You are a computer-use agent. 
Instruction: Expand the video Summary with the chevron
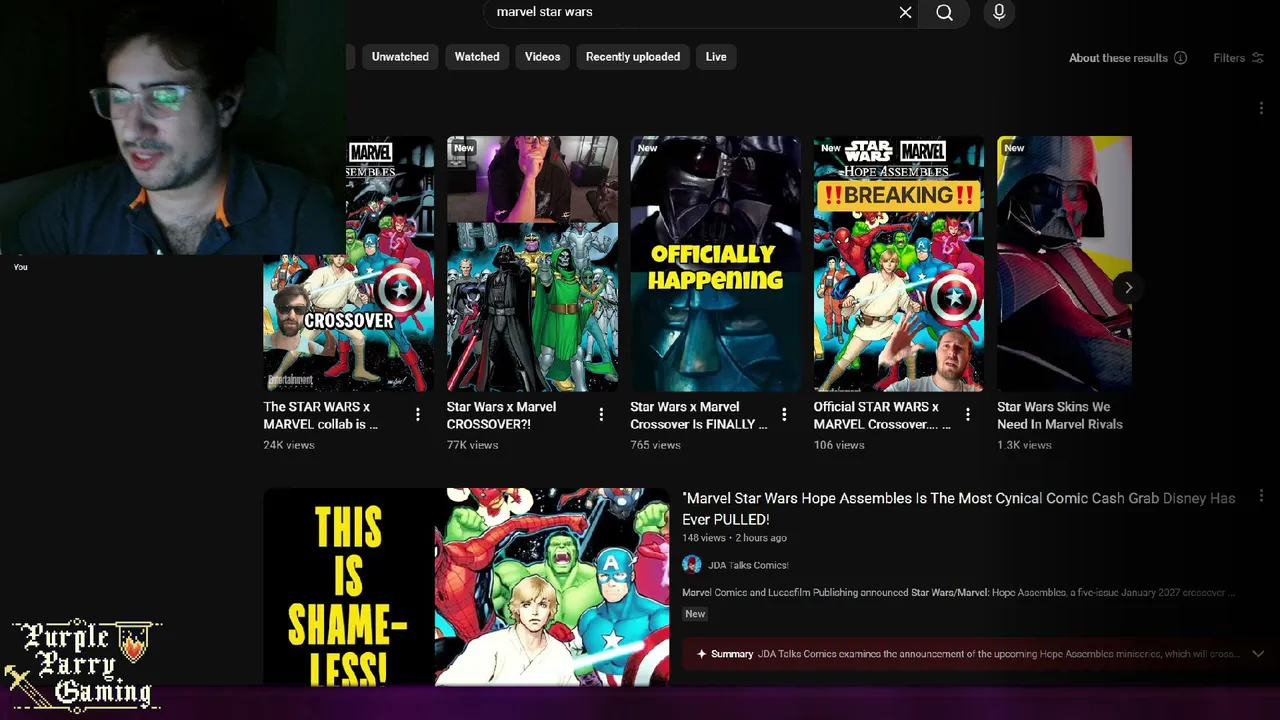[x=1258, y=654]
